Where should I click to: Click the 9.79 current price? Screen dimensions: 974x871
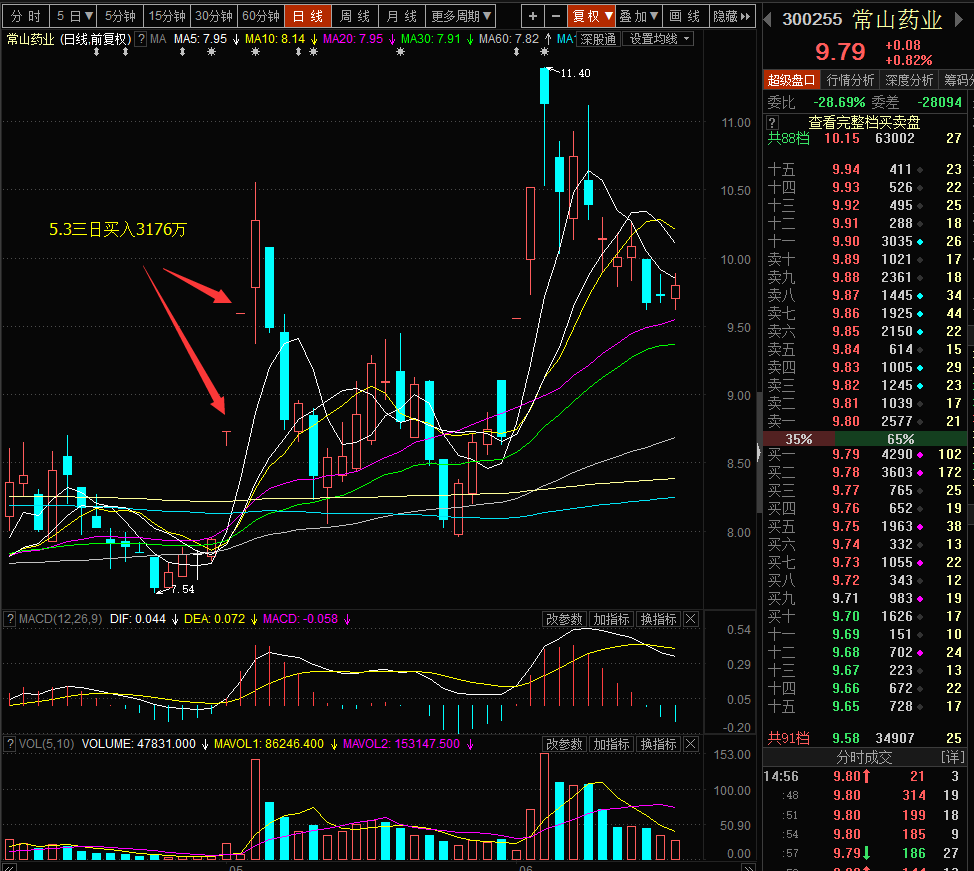coord(840,52)
